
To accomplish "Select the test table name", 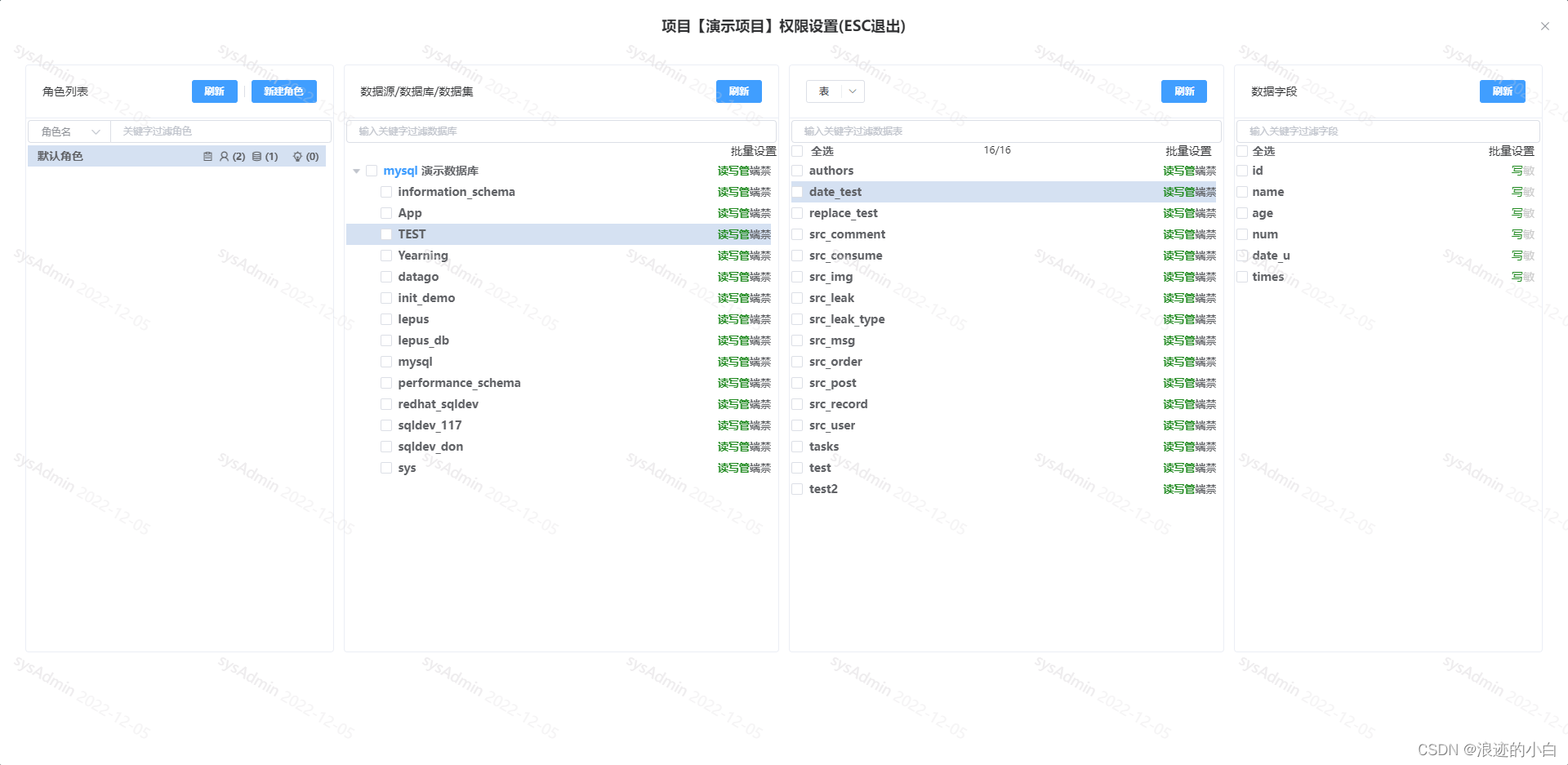I will click(820, 468).
